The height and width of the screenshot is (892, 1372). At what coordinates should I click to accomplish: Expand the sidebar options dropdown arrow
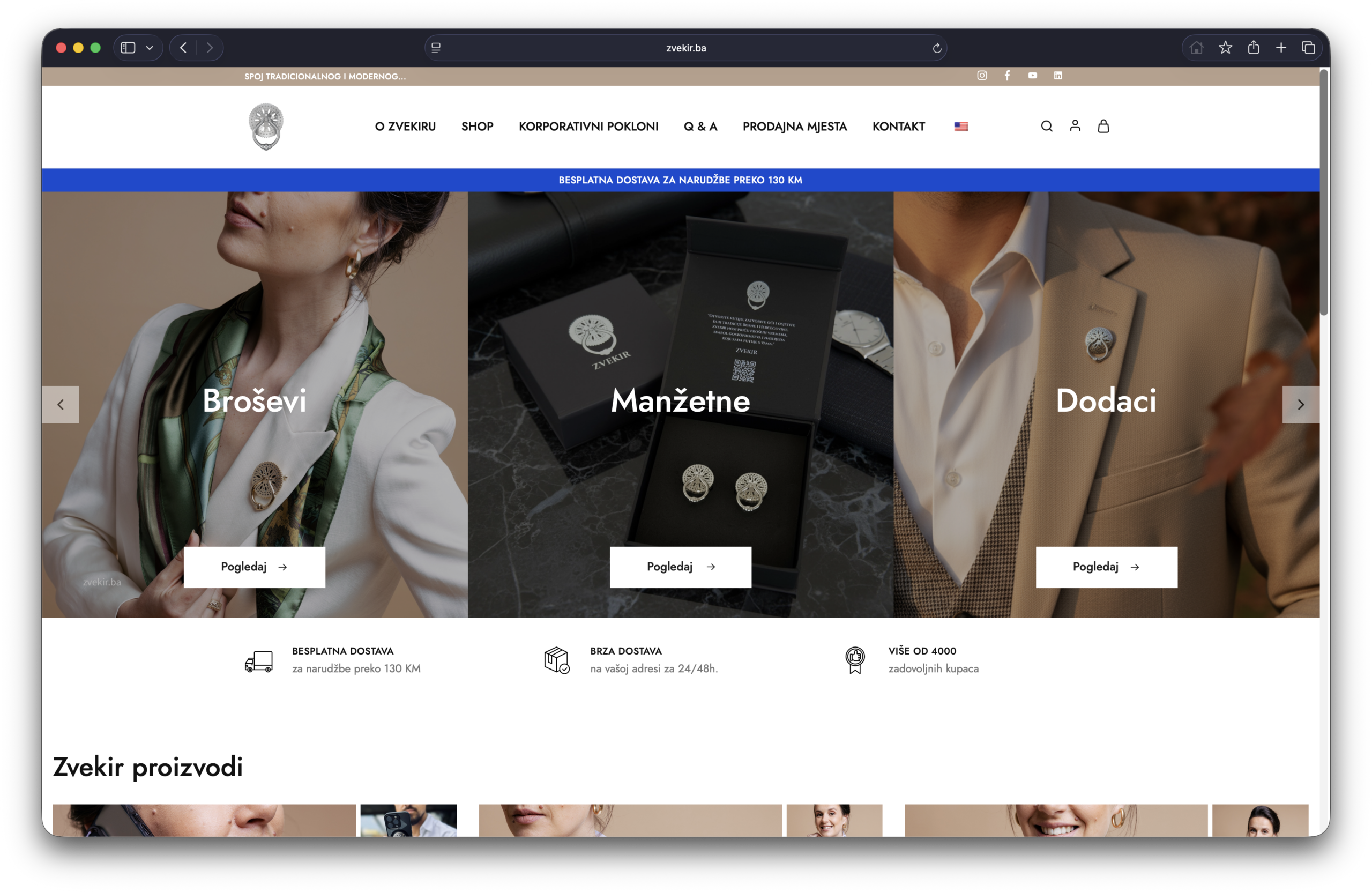click(x=150, y=48)
